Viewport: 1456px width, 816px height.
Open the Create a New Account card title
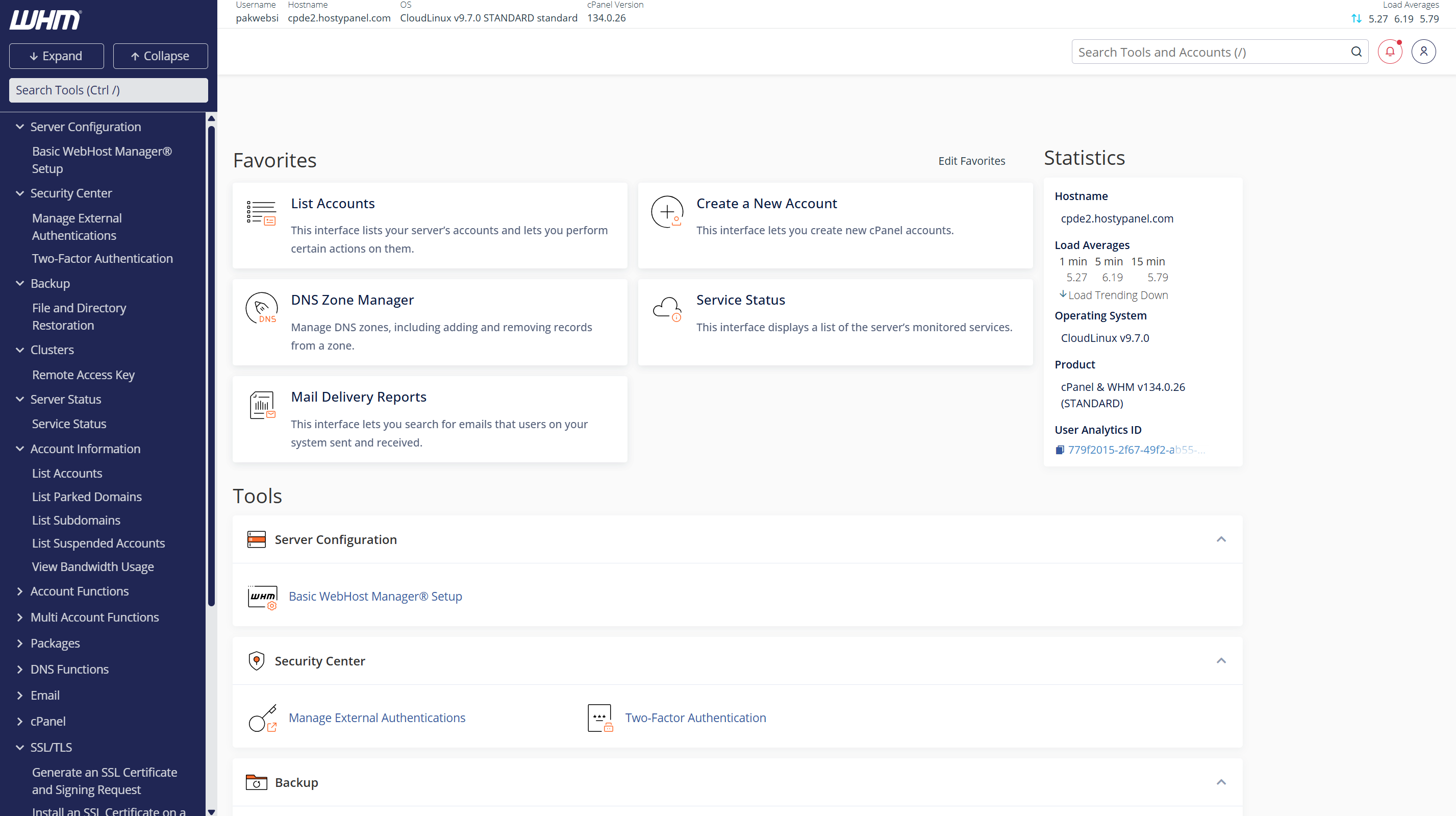[766, 203]
